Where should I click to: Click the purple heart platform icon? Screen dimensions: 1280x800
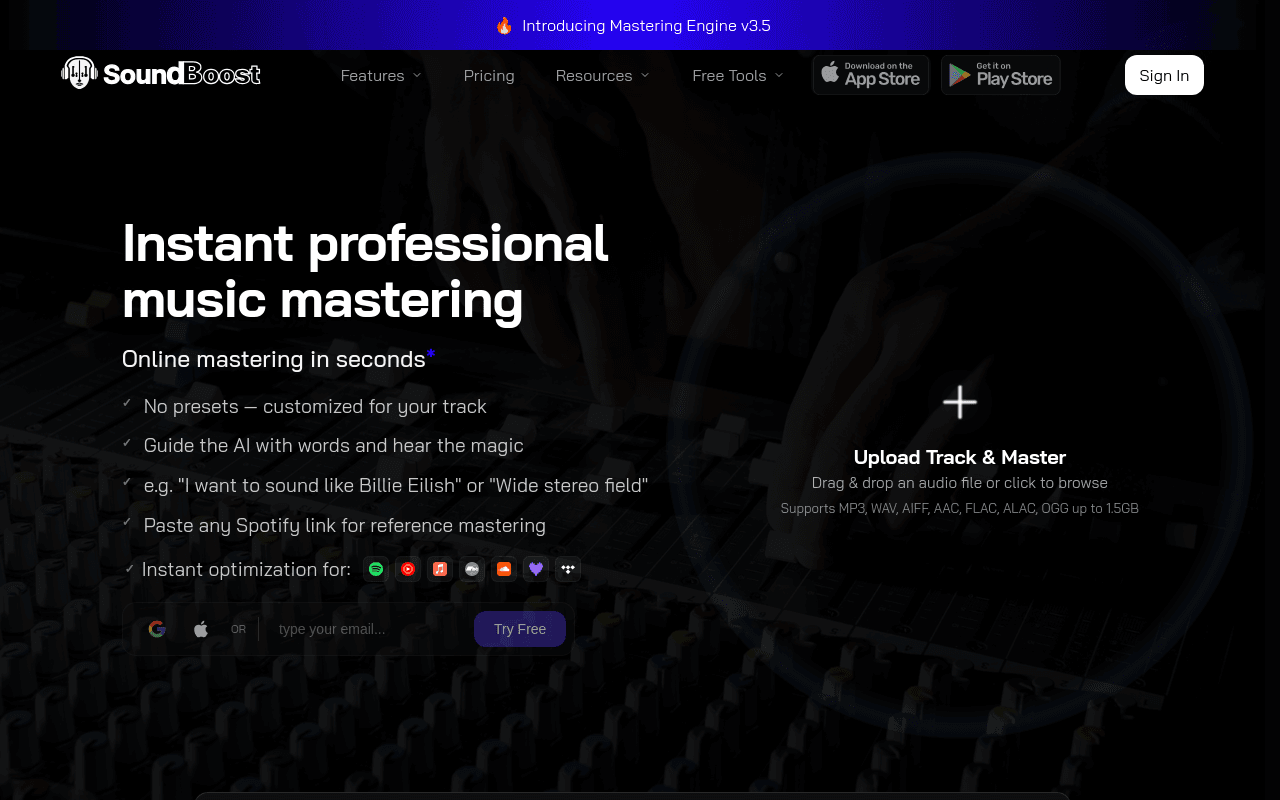tap(536, 569)
